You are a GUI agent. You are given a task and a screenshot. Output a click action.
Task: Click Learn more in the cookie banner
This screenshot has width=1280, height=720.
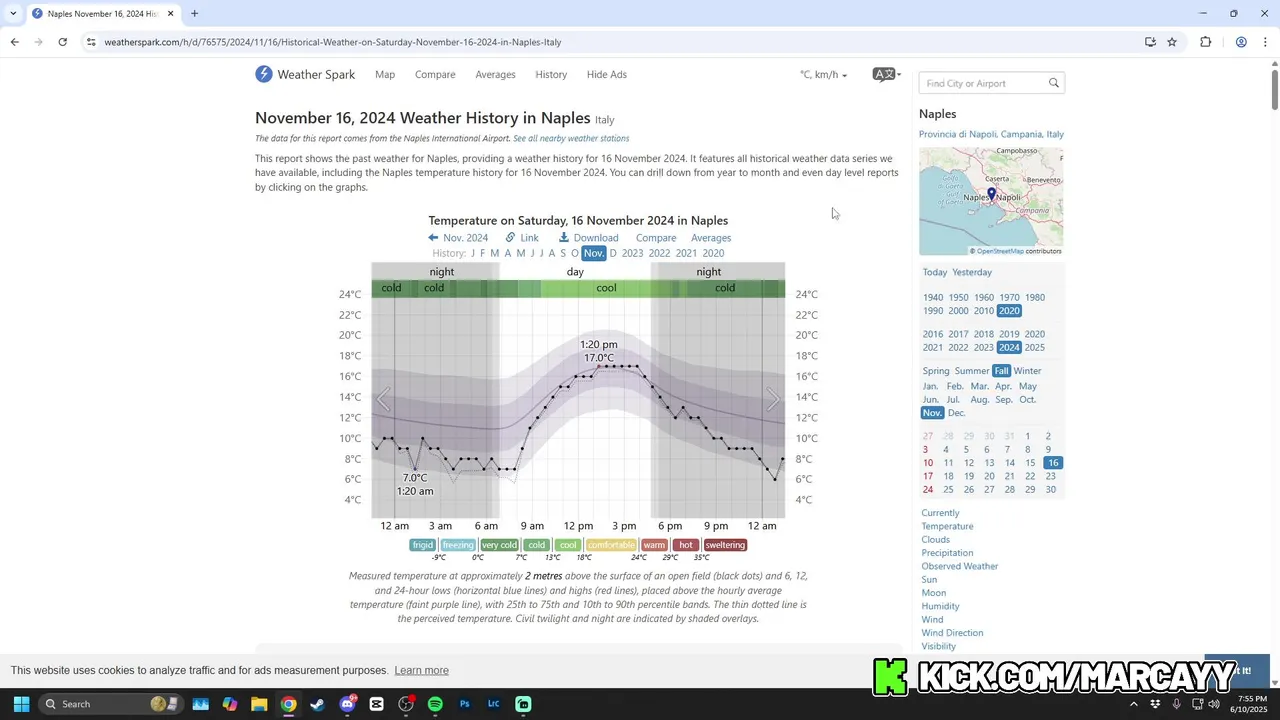421,671
